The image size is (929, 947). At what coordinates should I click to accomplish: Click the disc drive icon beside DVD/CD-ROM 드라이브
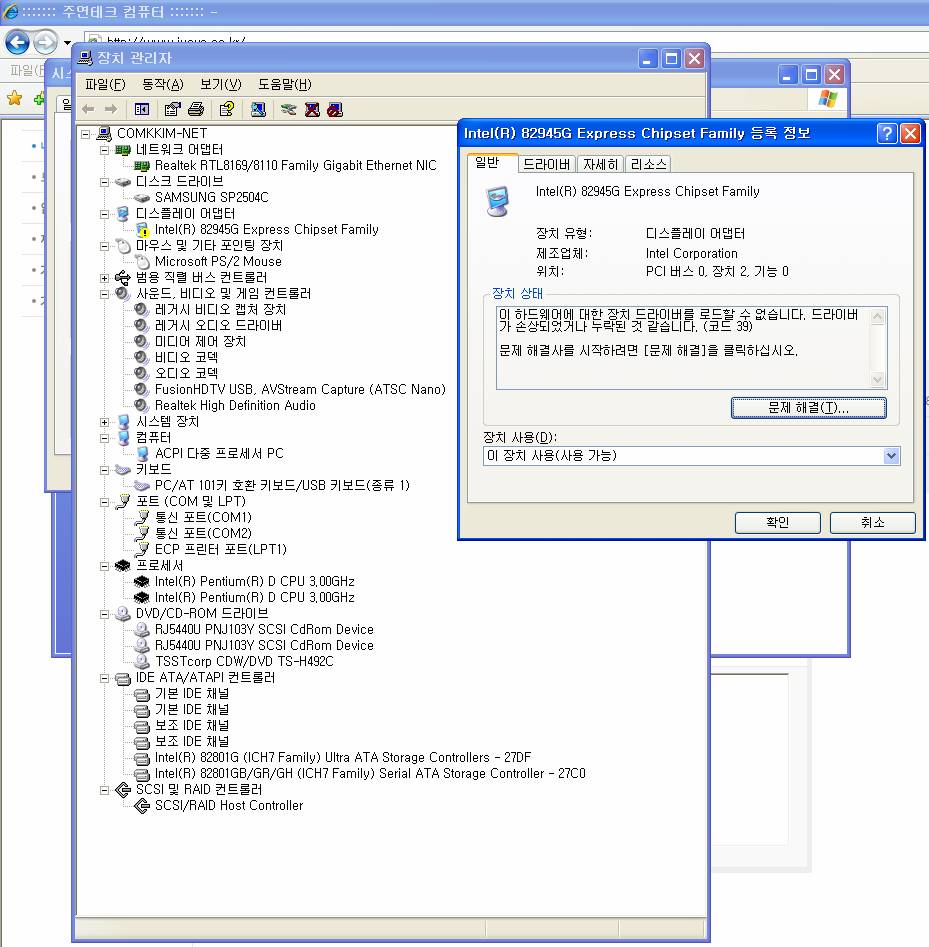(x=123, y=614)
